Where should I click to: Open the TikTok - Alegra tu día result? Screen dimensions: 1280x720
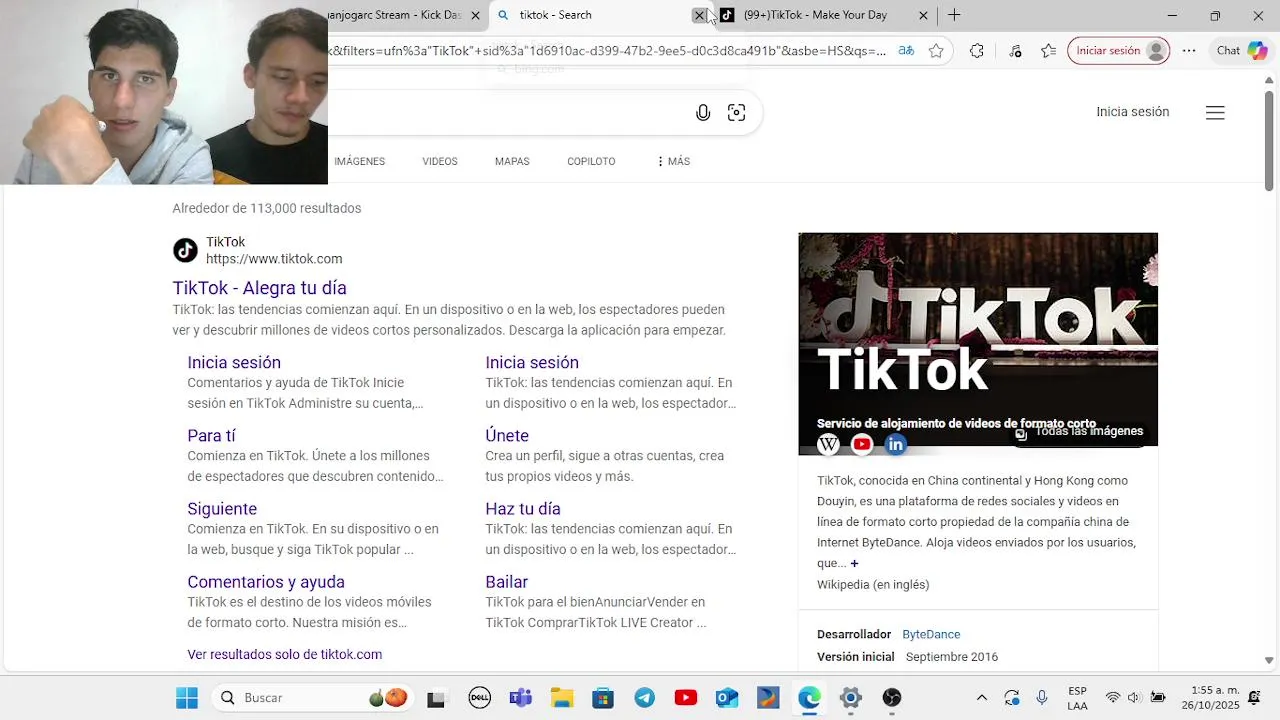click(259, 288)
